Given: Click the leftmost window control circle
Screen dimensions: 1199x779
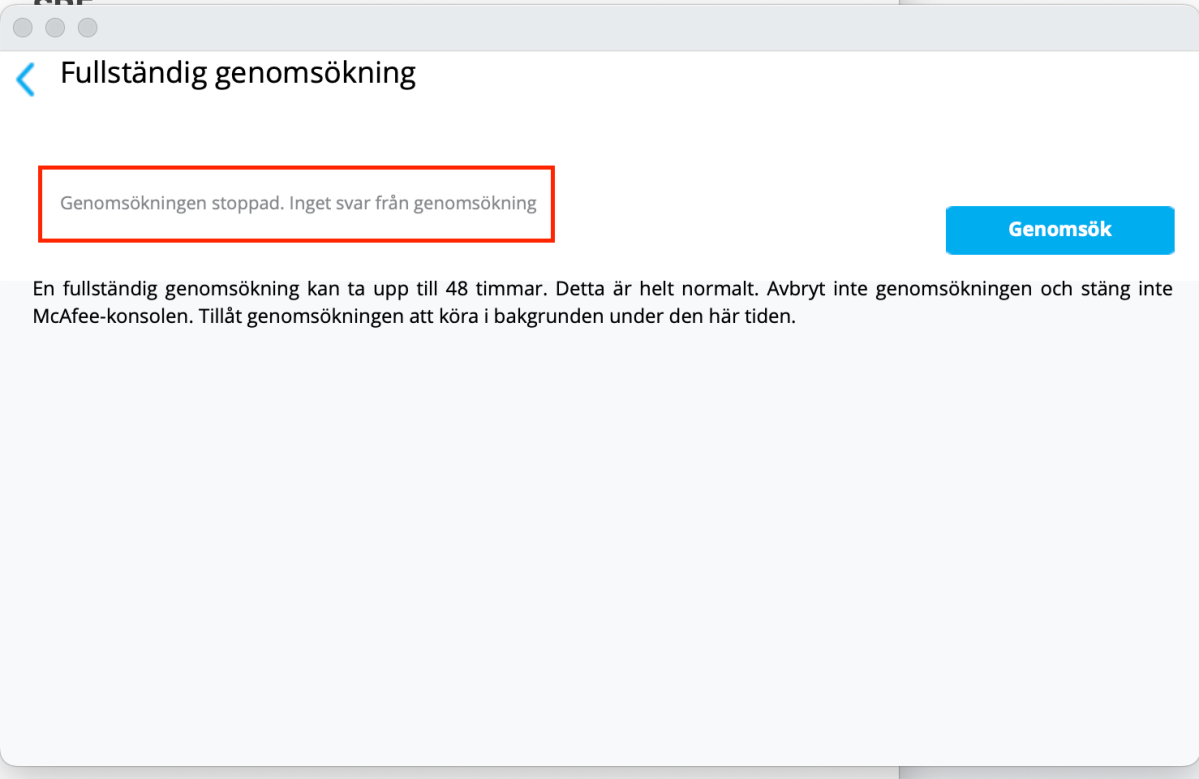Looking at the screenshot, I should [x=22, y=28].
